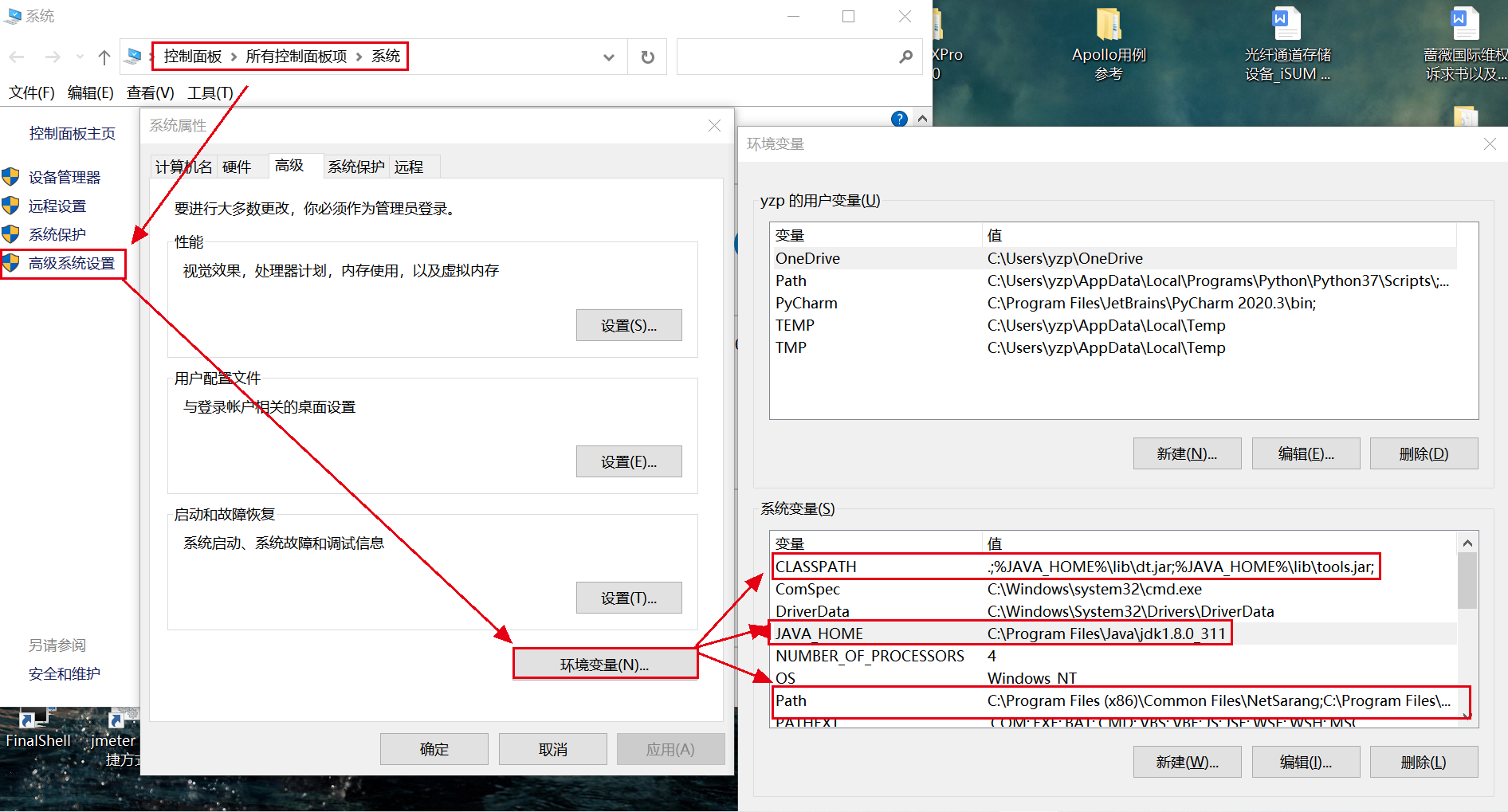The image size is (1508, 812).
Task: Click the refresh icon beside the address bar
Action: [648, 57]
